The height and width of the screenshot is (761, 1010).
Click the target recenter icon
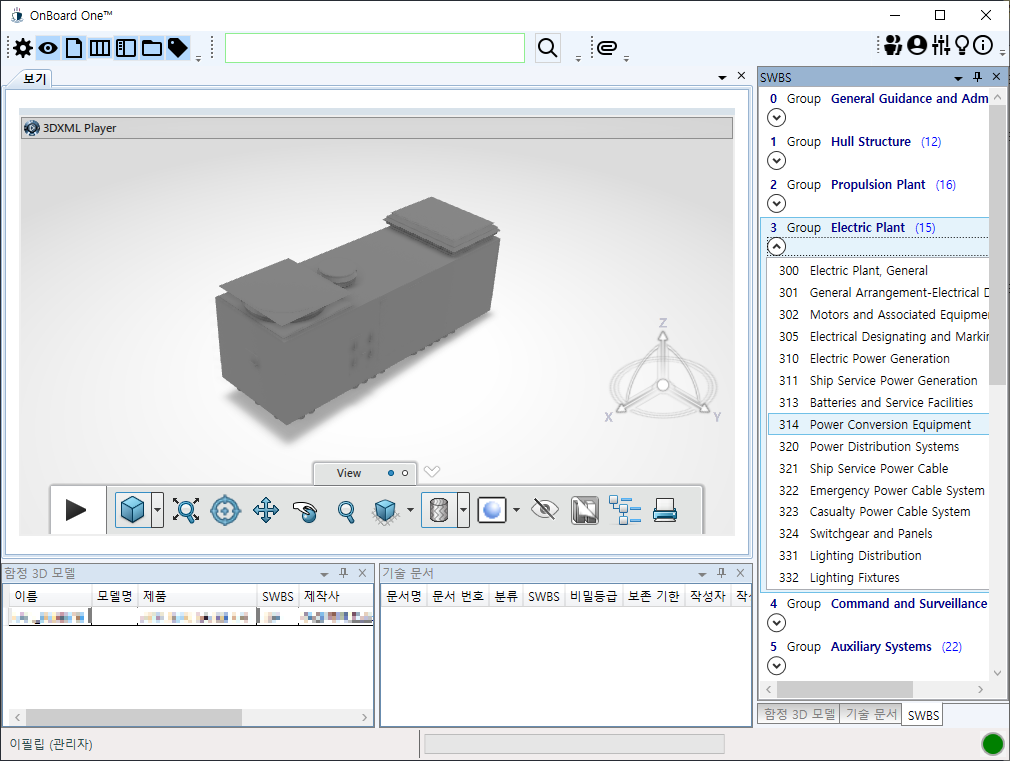[x=225, y=510]
